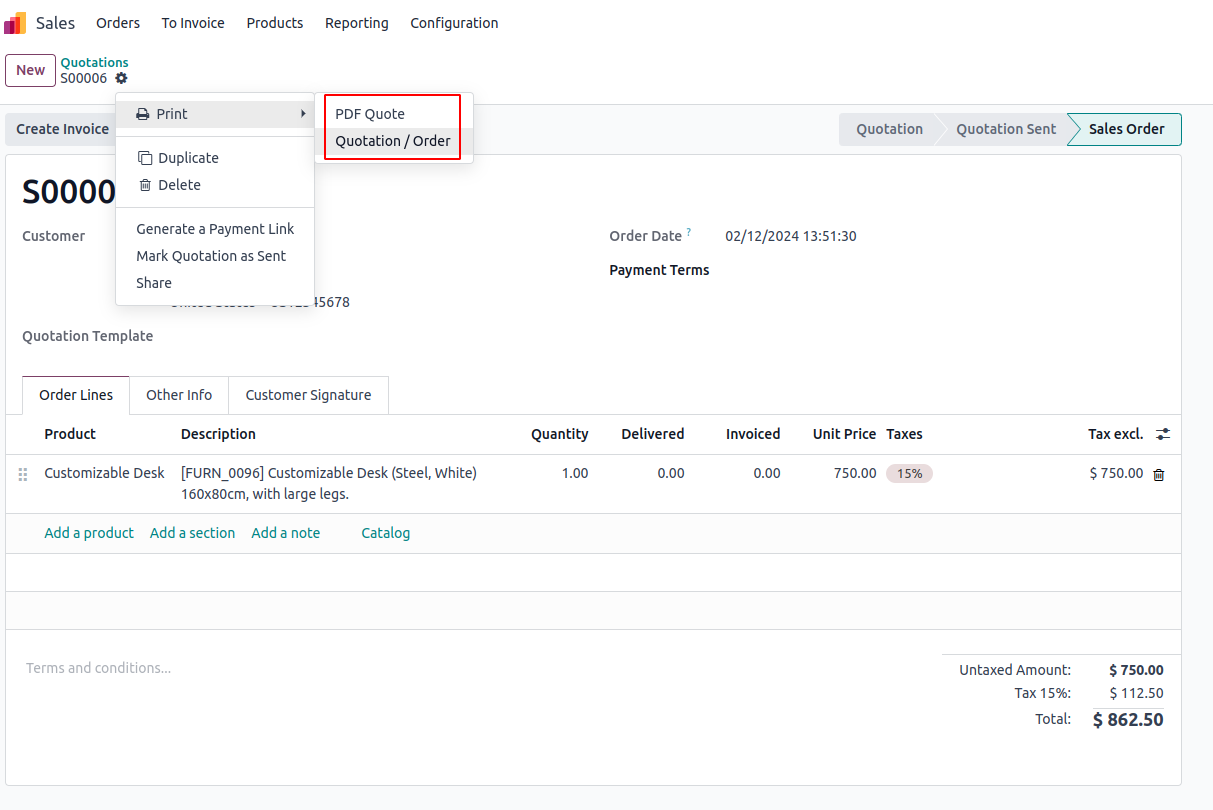Open the Configuration menu
The height and width of the screenshot is (810, 1213).
[454, 23]
